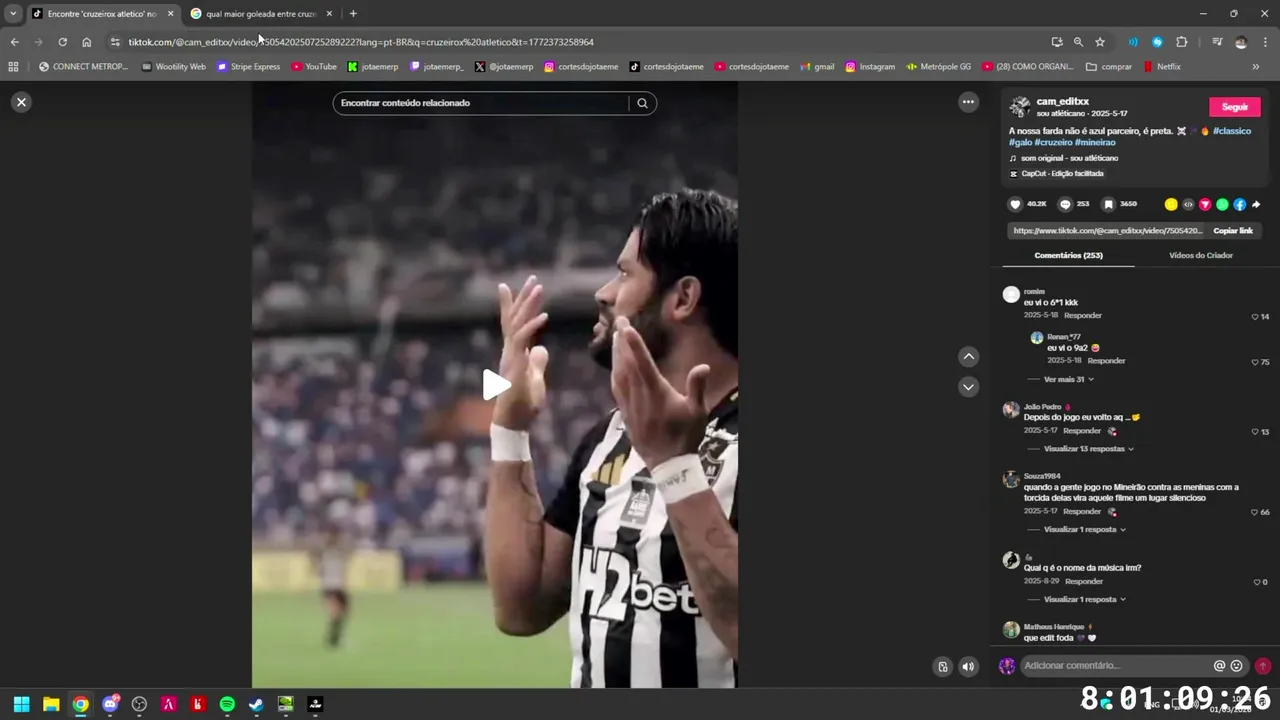Reload the page with the refresh icon
Screen dimensions: 1280x720
[x=62, y=42]
